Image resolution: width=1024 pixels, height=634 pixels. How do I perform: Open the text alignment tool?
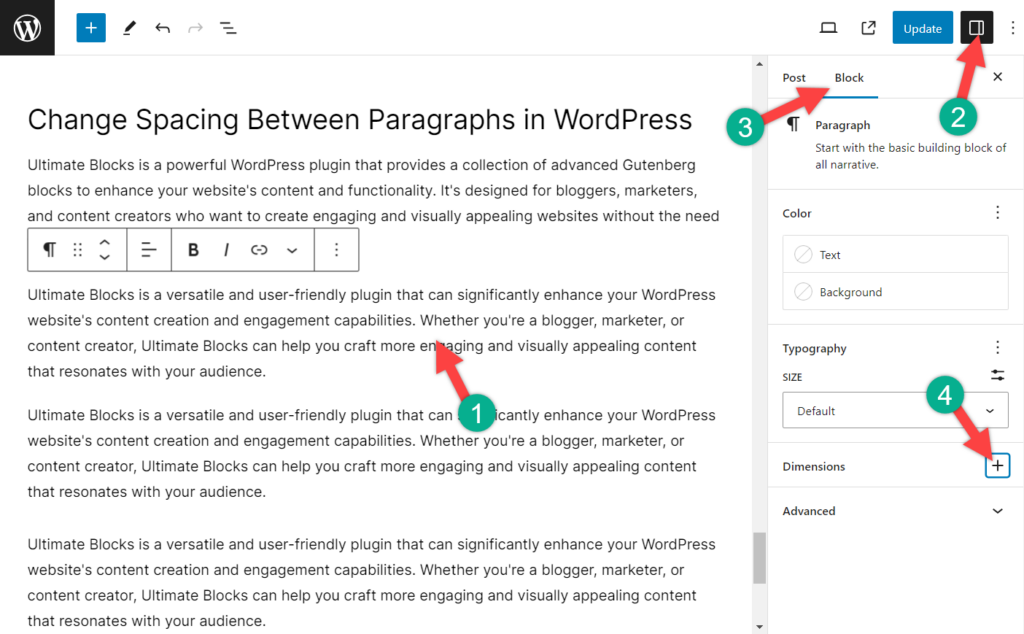pyautogui.click(x=149, y=249)
